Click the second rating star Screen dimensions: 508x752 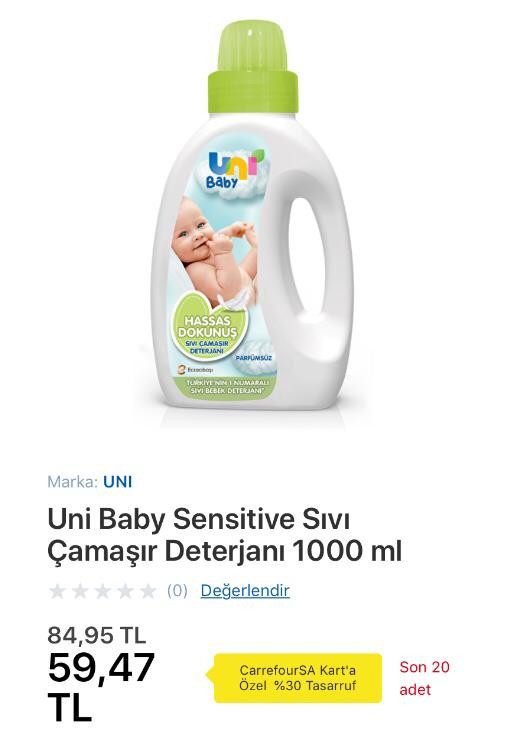(x=80, y=591)
